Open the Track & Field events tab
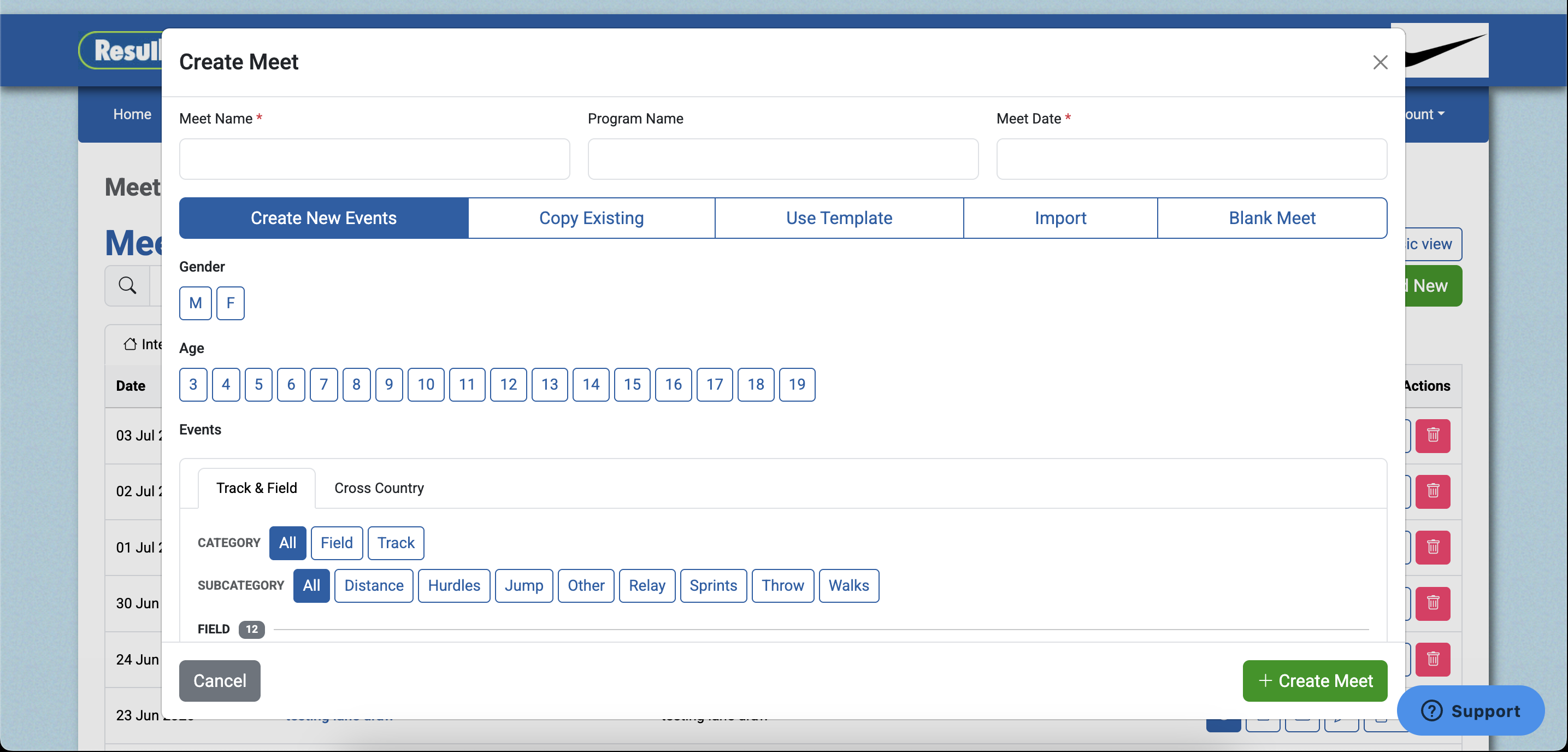Screen dimensions: 1568x752 tap(257, 487)
